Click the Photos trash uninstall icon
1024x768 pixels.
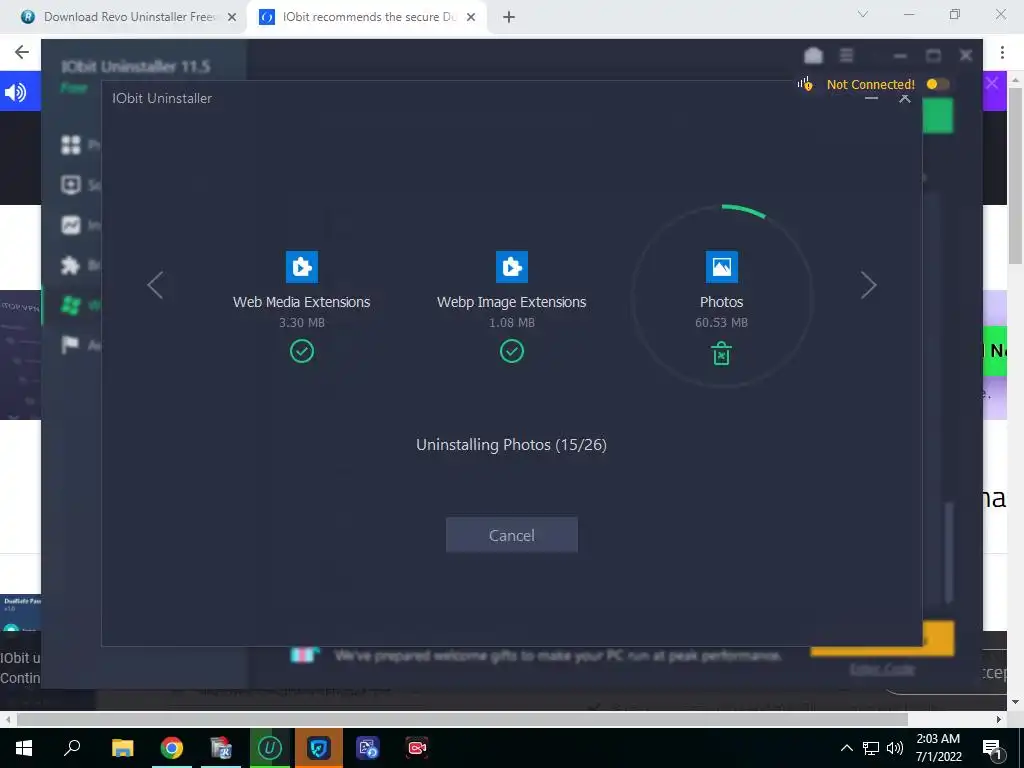pyautogui.click(x=721, y=353)
